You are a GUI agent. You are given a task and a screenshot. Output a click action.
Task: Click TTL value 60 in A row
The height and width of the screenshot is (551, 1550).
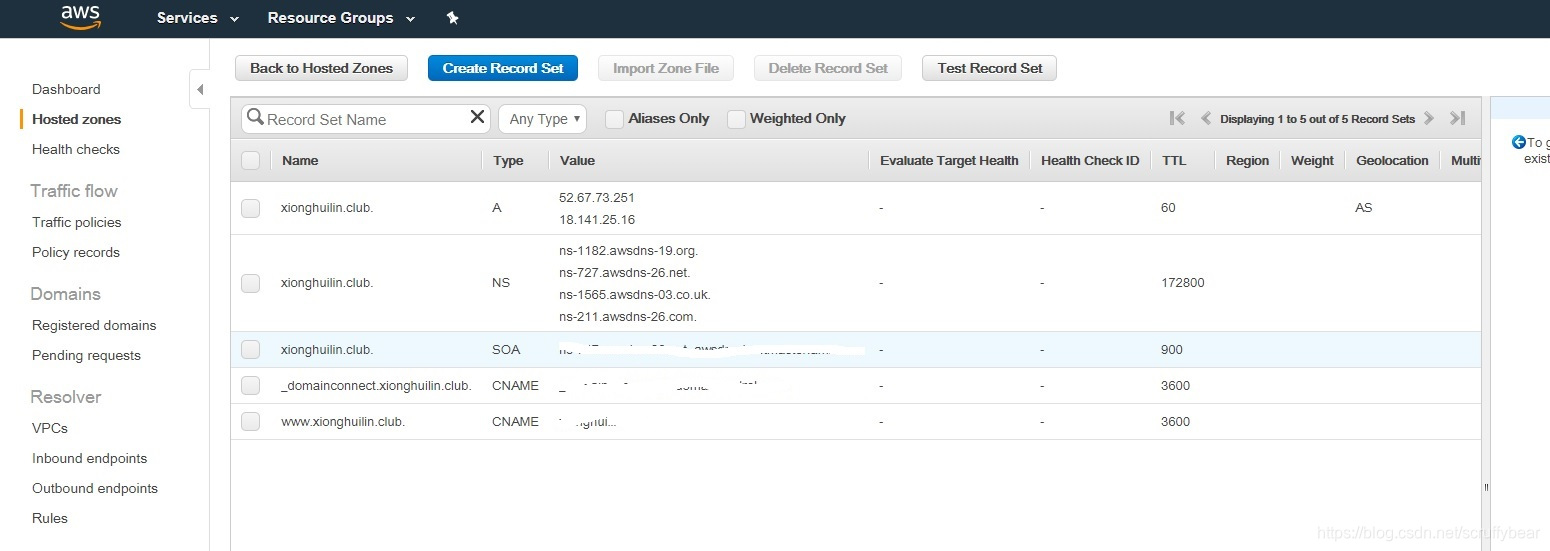coord(1168,208)
